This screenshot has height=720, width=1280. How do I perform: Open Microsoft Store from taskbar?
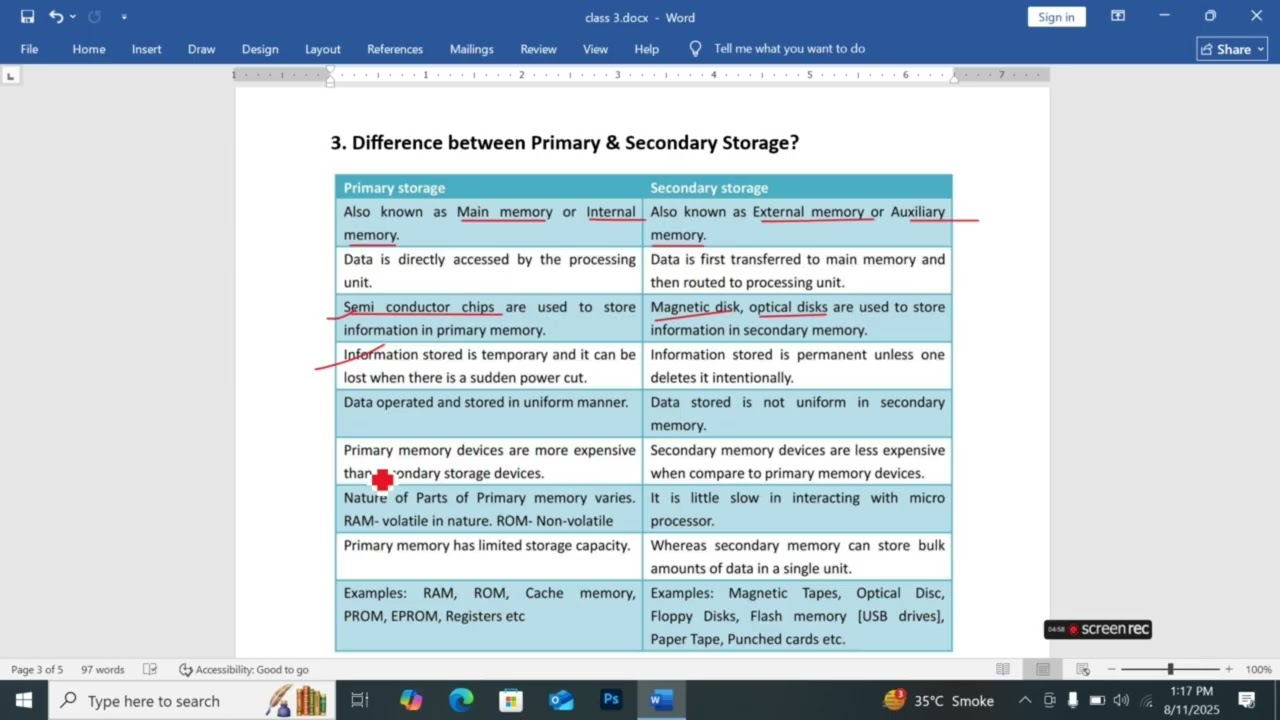click(511, 701)
